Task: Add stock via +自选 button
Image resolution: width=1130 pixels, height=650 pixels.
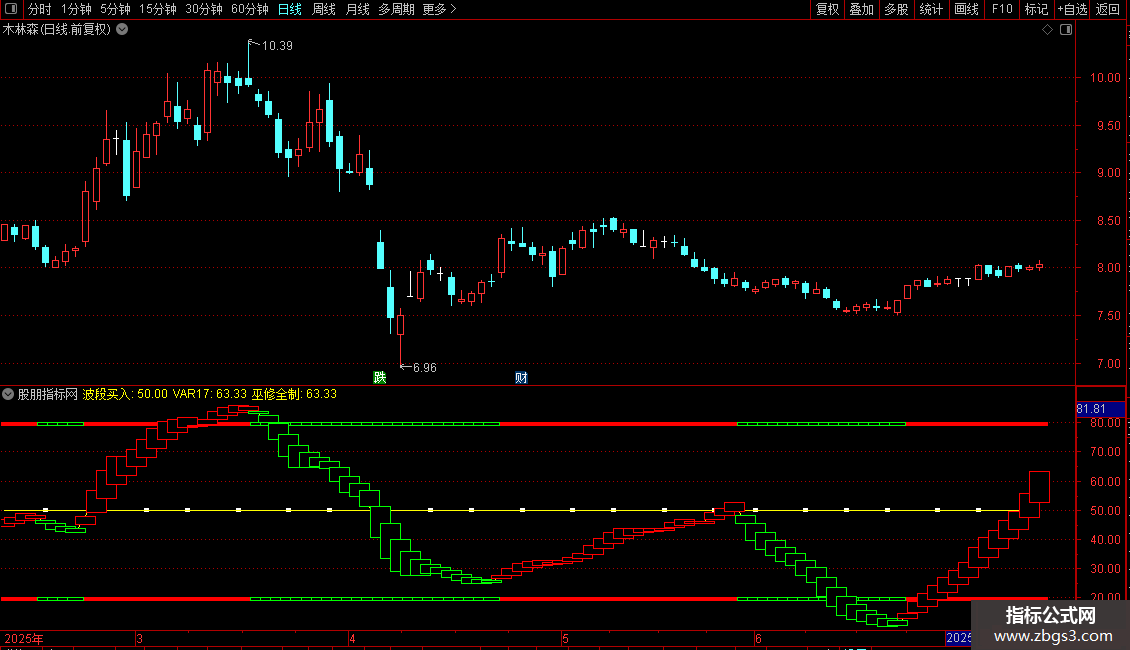Action: pyautogui.click(x=1072, y=9)
